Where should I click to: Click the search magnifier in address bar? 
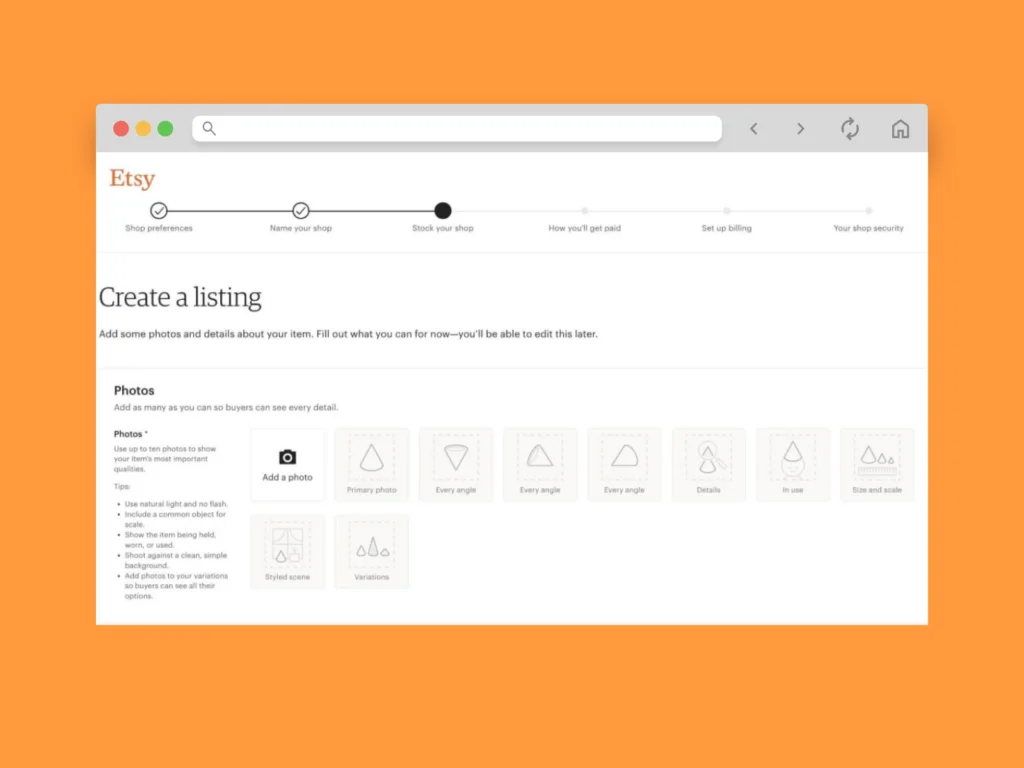tap(209, 128)
